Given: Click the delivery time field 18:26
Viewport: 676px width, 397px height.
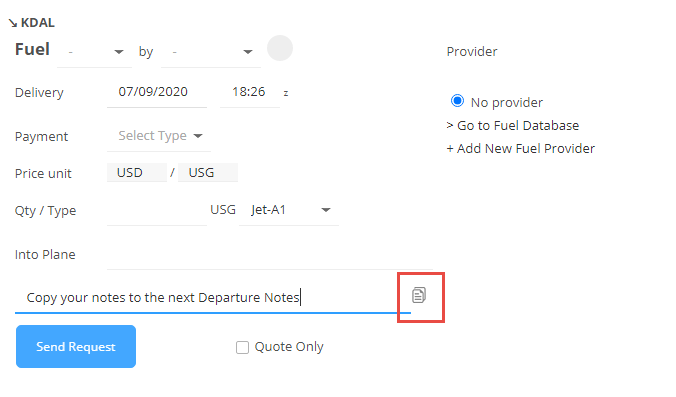Looking at the screenshot, I should (250, 92).
